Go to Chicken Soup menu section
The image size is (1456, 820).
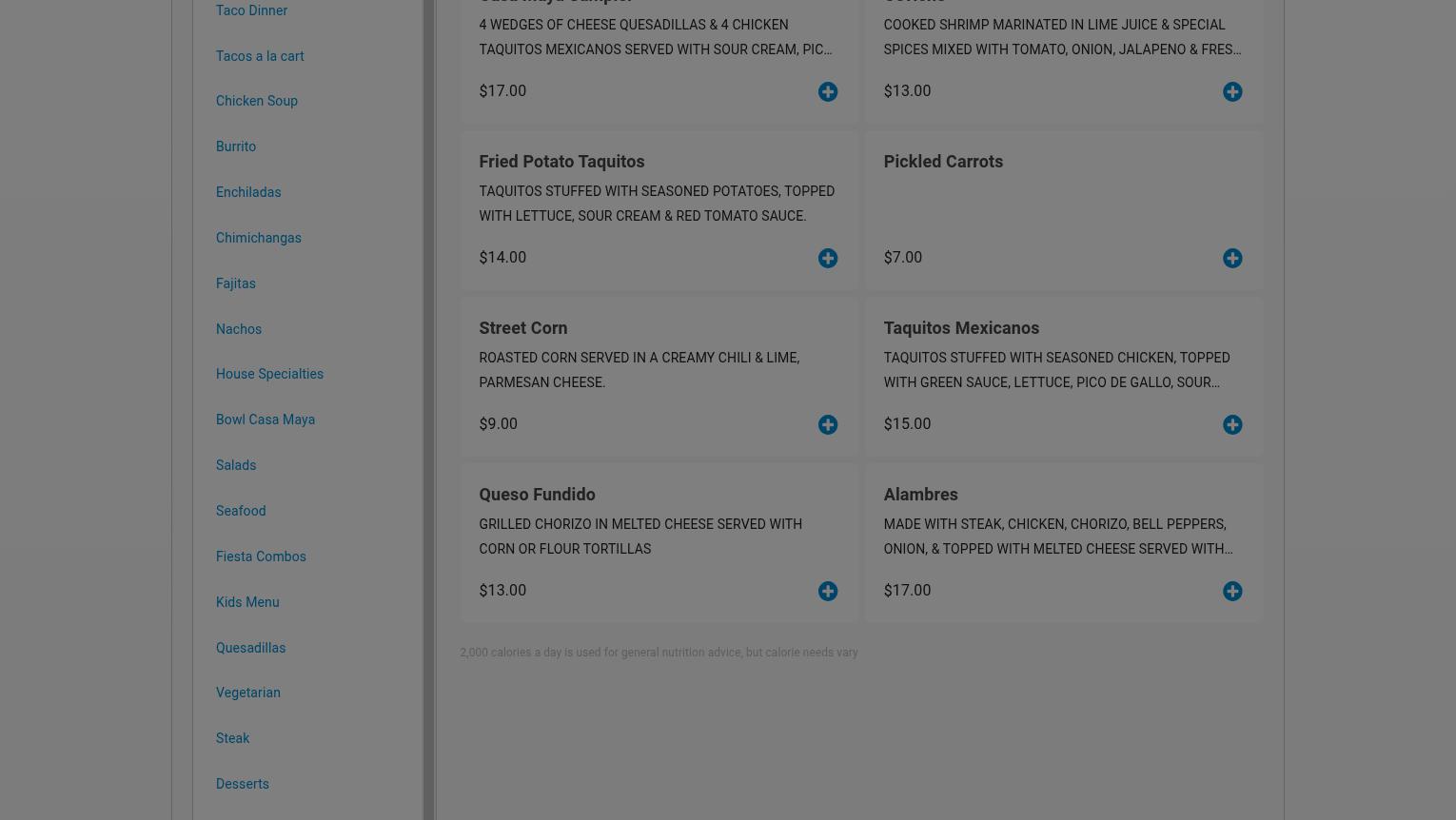pos(257,101)
